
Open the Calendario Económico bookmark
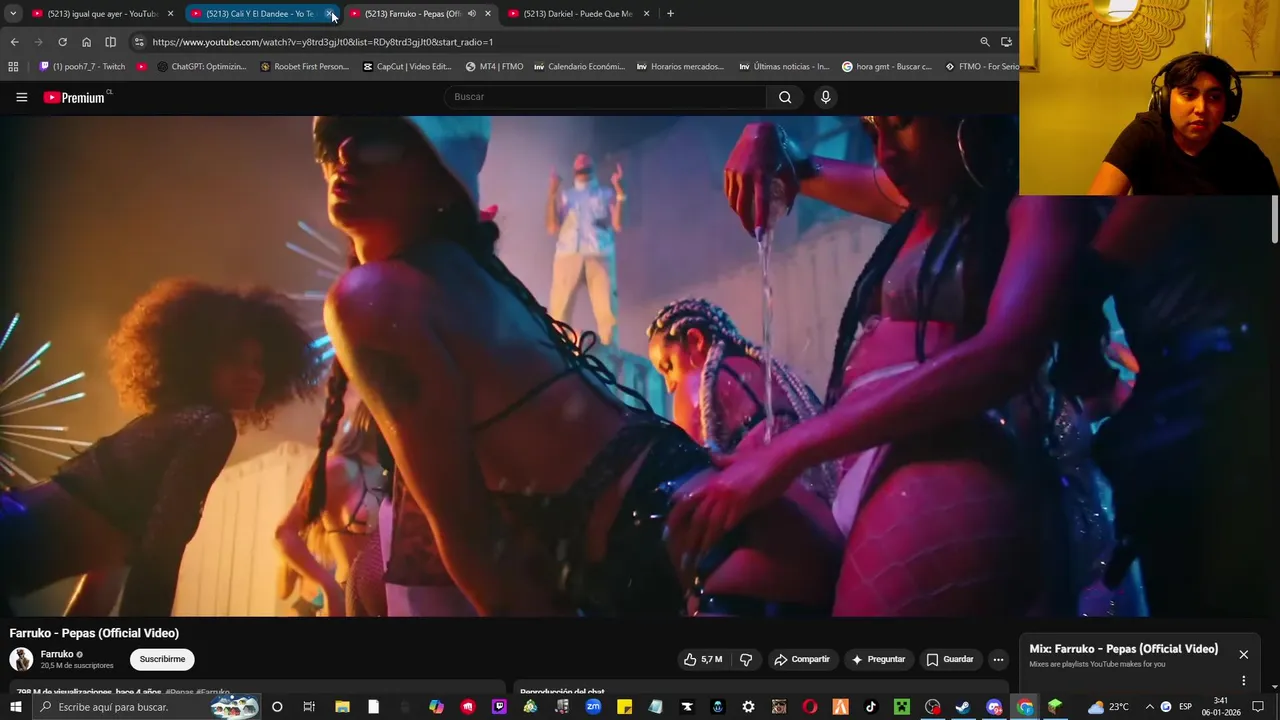579,67
